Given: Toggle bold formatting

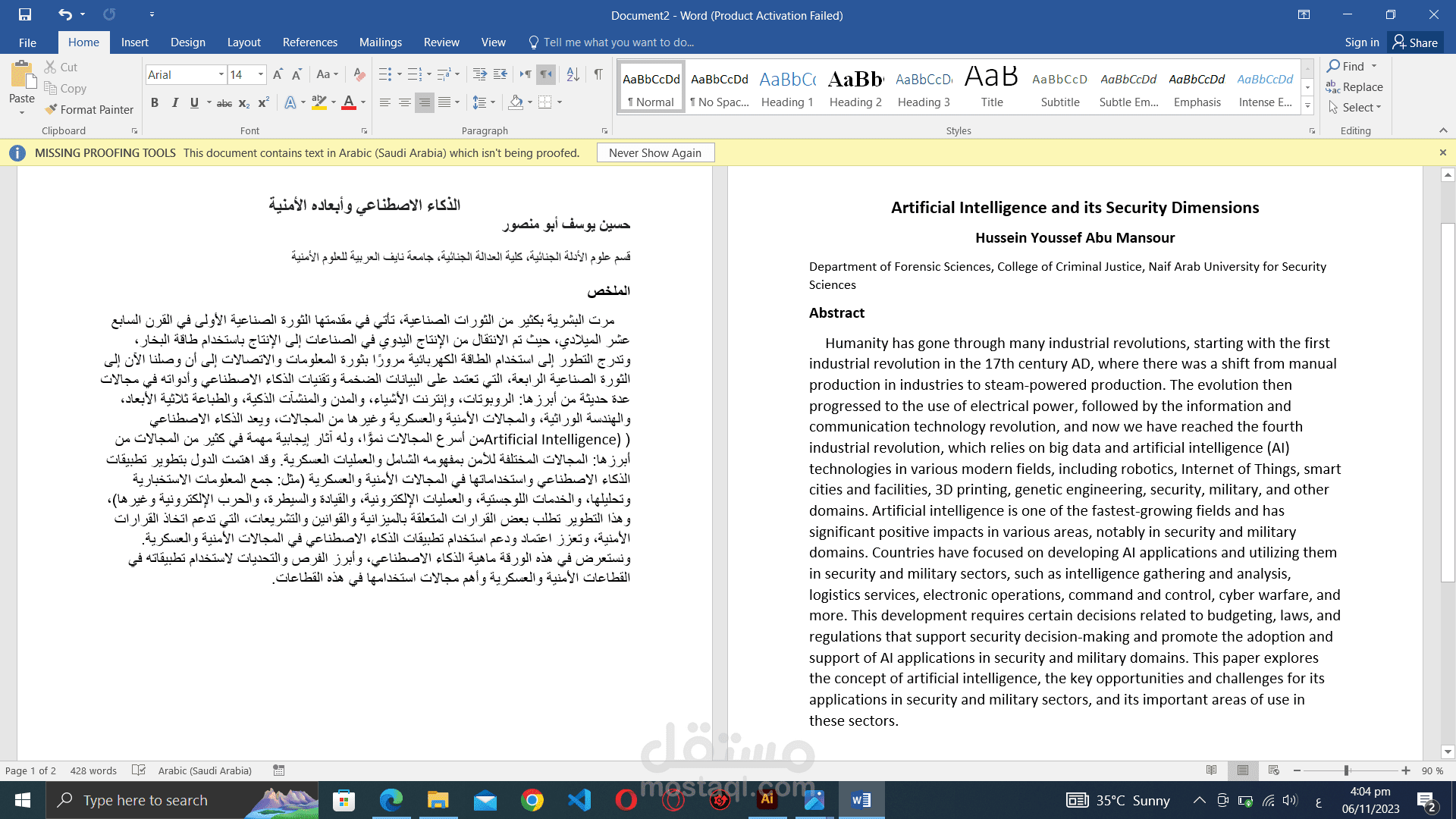Looking at the screenshot, I should point(155,102).
